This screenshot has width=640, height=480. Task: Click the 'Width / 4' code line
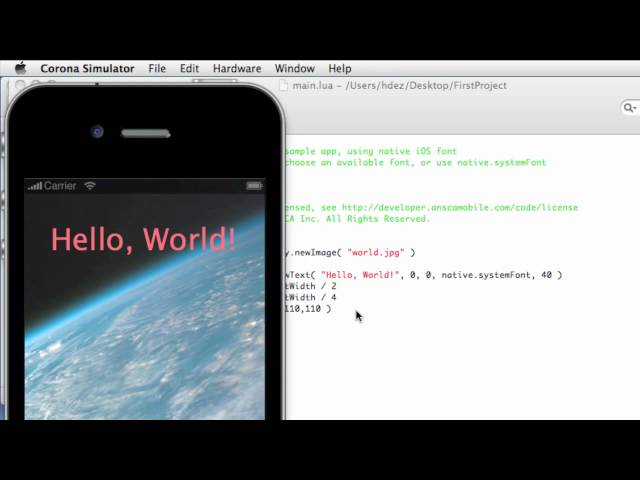pos(311,298)
